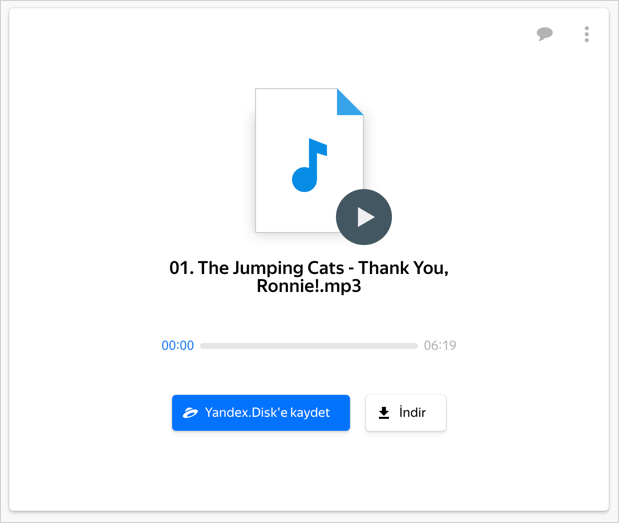Click the elapsed time 00:00 label
The image size is (619, 523).
tap(178, 345)
